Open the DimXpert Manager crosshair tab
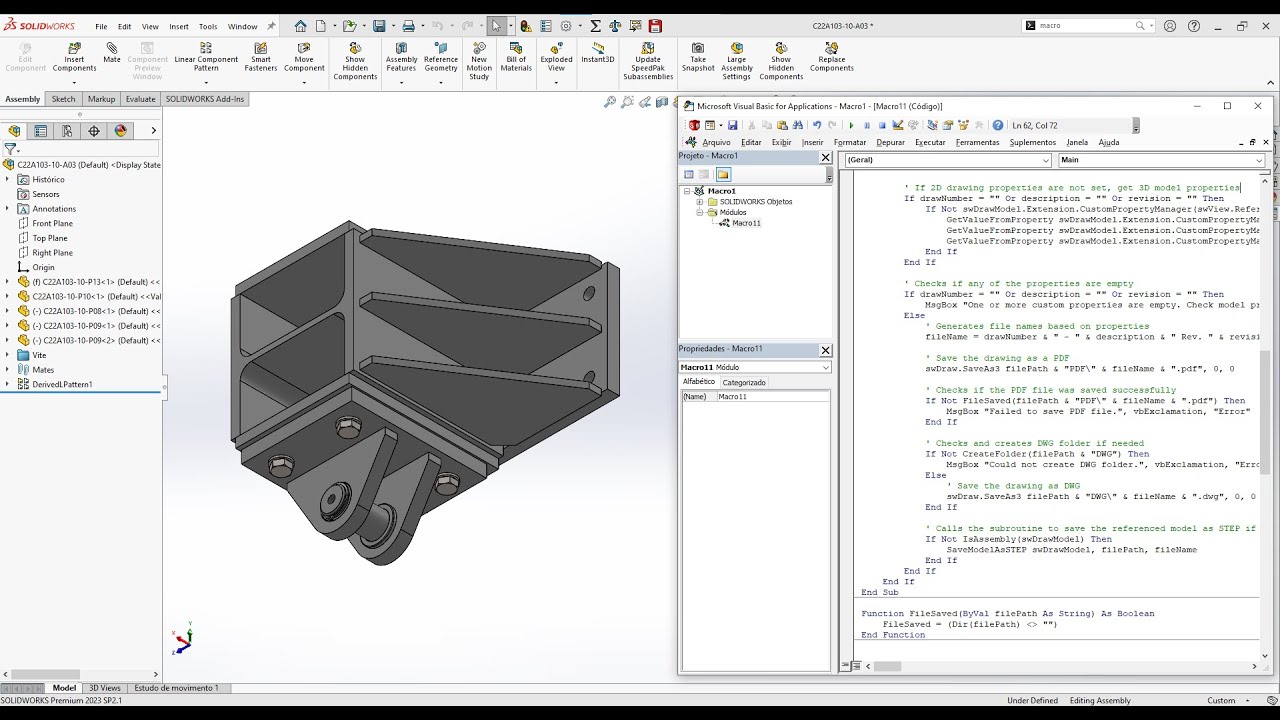This screenshot has height=720, width=1280. point(94,131)
